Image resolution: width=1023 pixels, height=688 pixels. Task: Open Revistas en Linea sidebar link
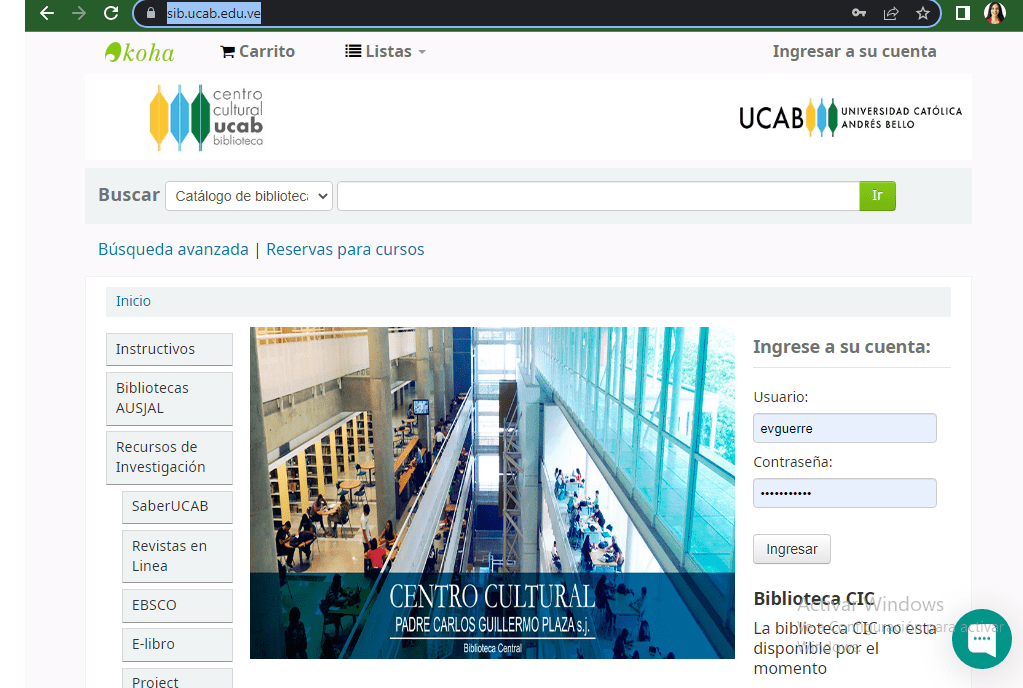pos(177,556)
